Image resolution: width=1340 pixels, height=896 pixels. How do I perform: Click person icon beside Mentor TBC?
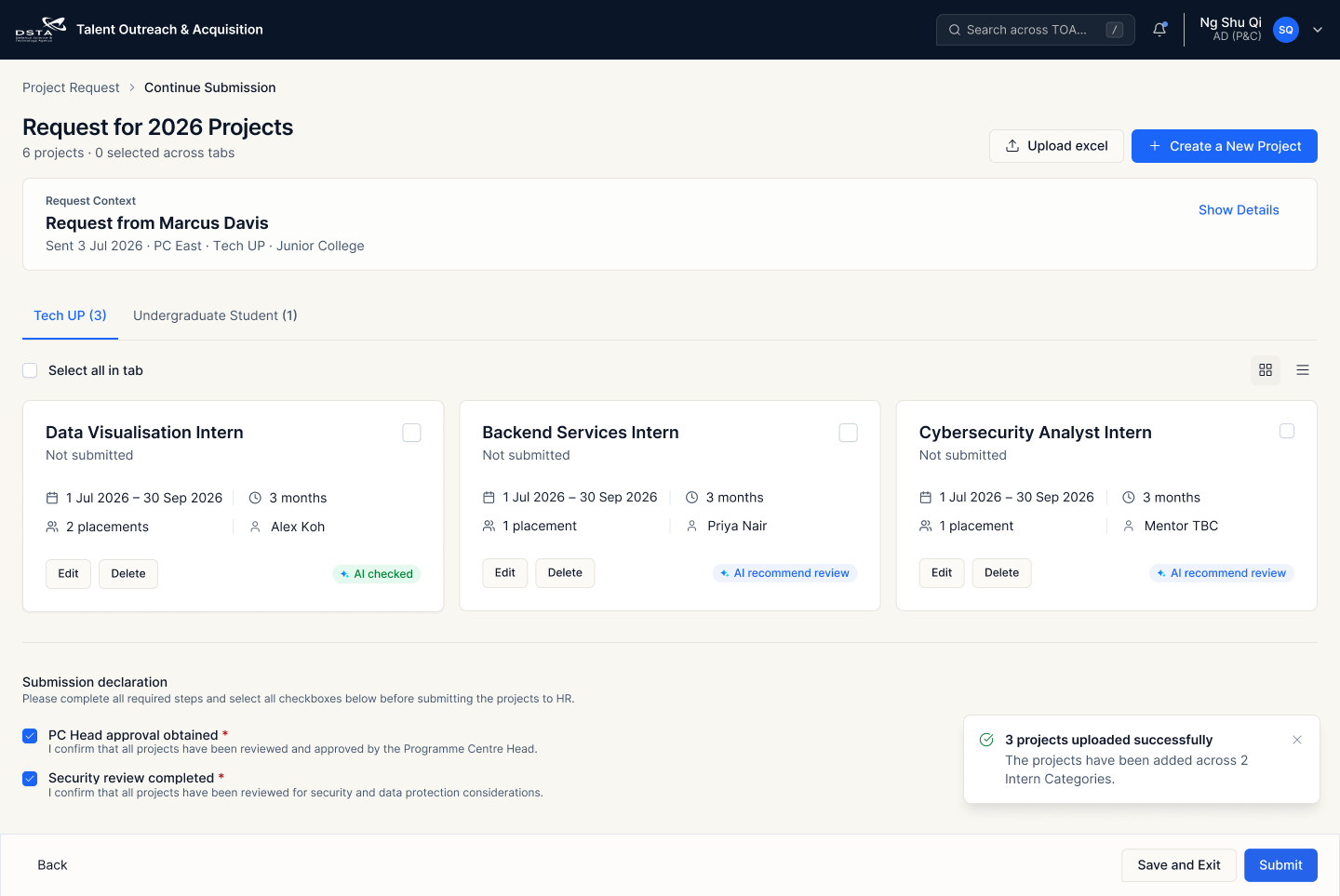click(1128, 526)
